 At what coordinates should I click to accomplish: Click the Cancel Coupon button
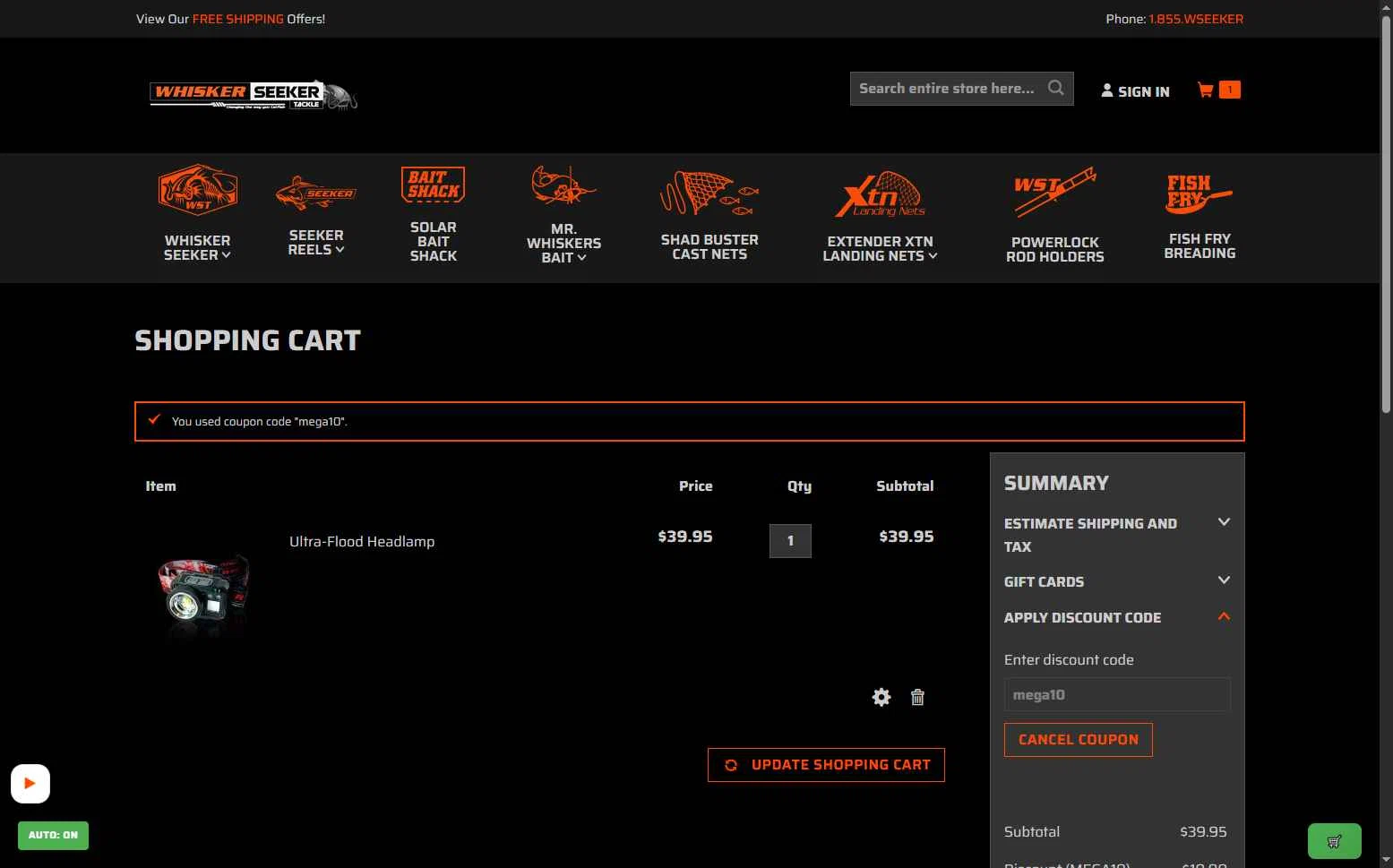(x=1079, y=740)
